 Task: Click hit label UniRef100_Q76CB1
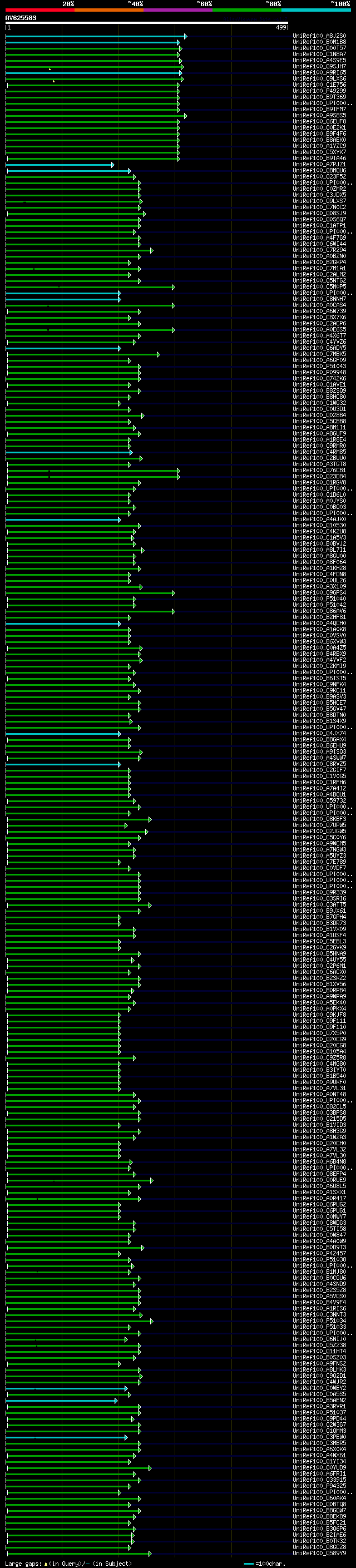319,471
